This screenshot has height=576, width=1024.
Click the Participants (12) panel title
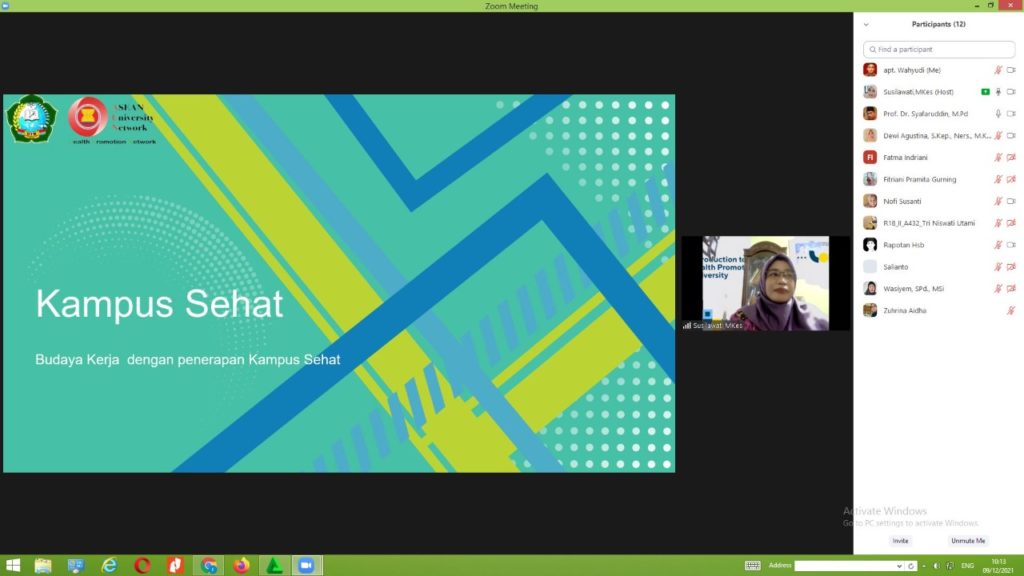[938, 24]
